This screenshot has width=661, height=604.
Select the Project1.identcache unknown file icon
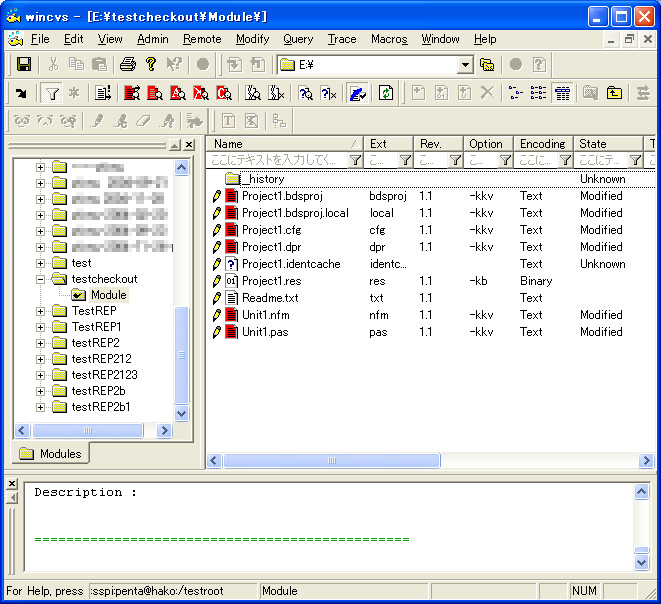(231, 264)
